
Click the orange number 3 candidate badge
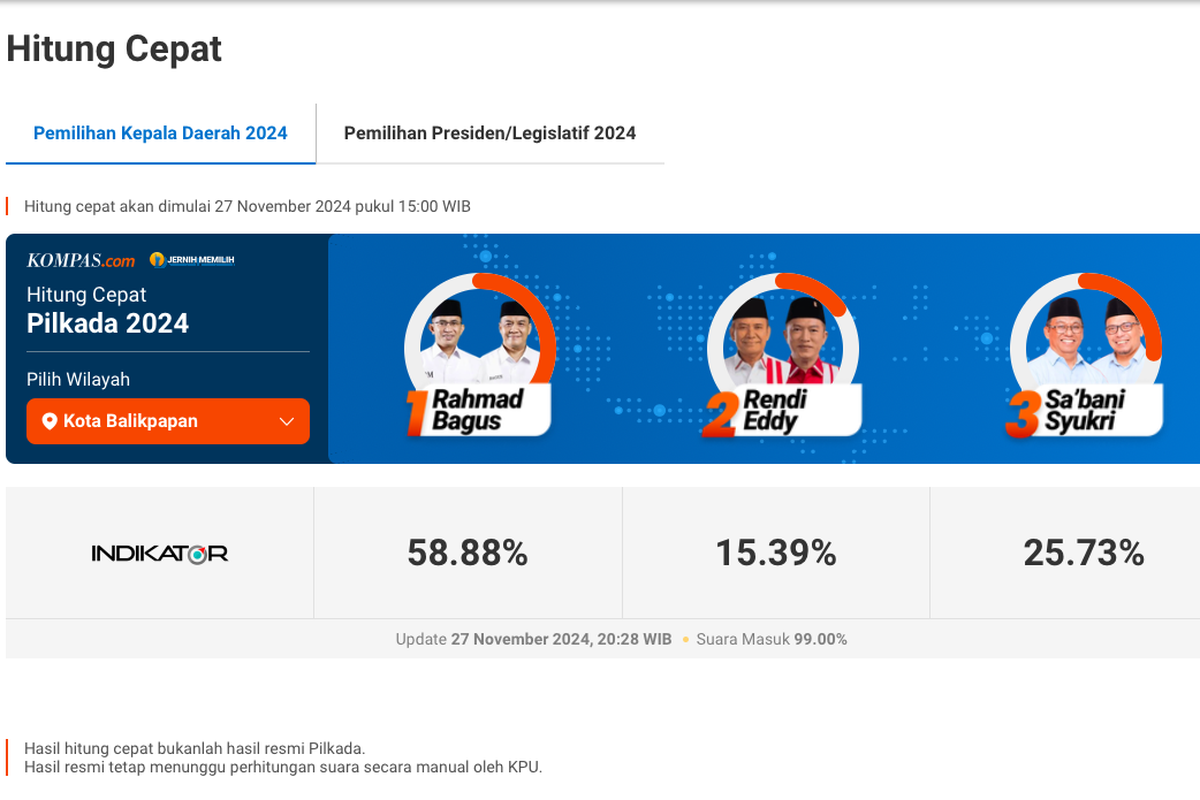[1022, 416]
